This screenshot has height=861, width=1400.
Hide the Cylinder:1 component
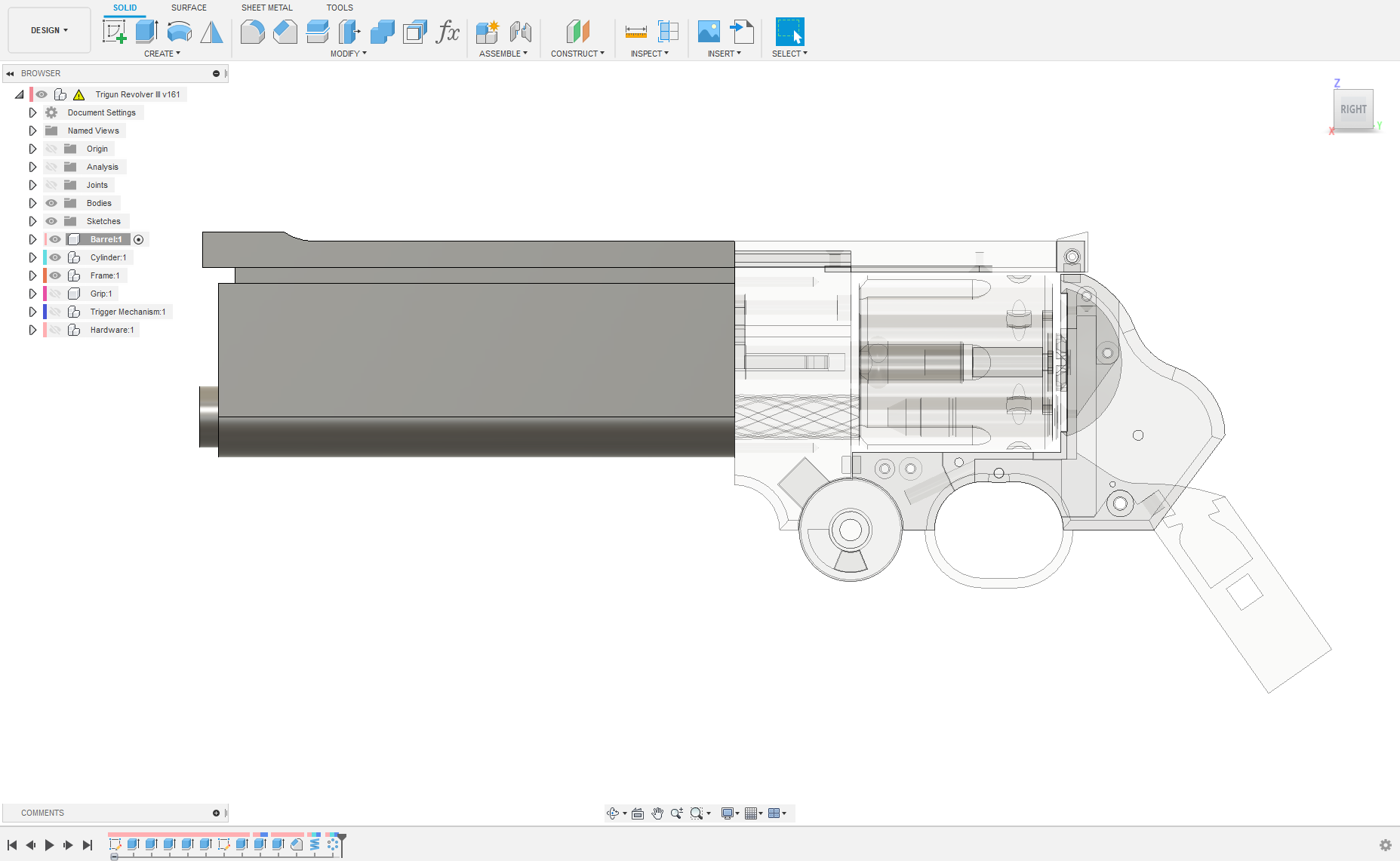pyautogui.click(x=55, y=257)
